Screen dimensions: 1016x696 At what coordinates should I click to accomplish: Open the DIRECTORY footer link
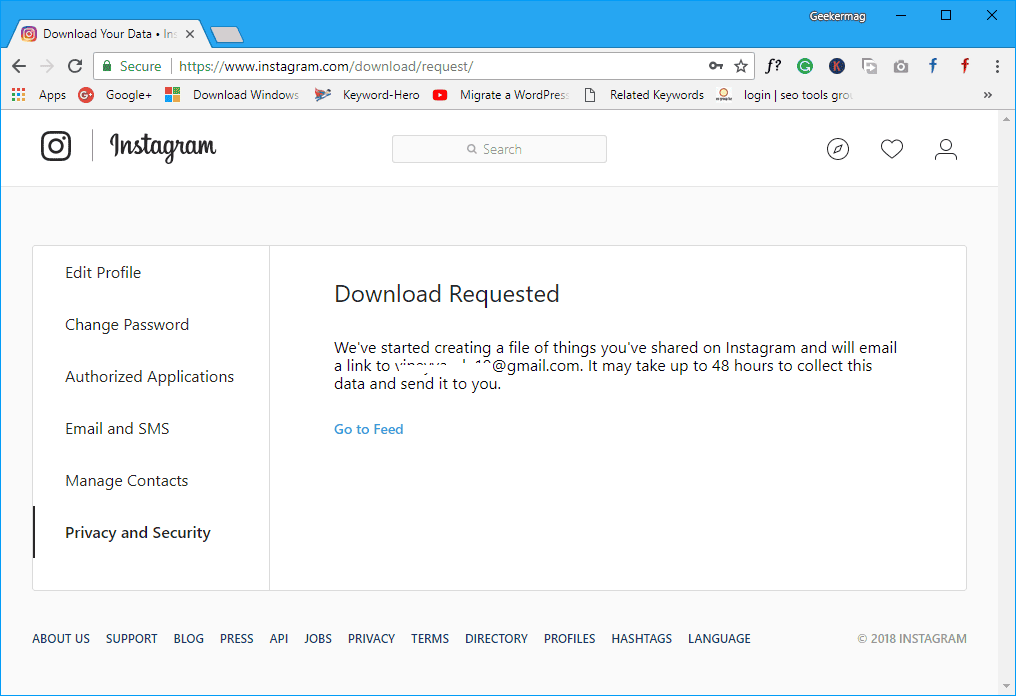pyautogui.click(x=496, y=638)
